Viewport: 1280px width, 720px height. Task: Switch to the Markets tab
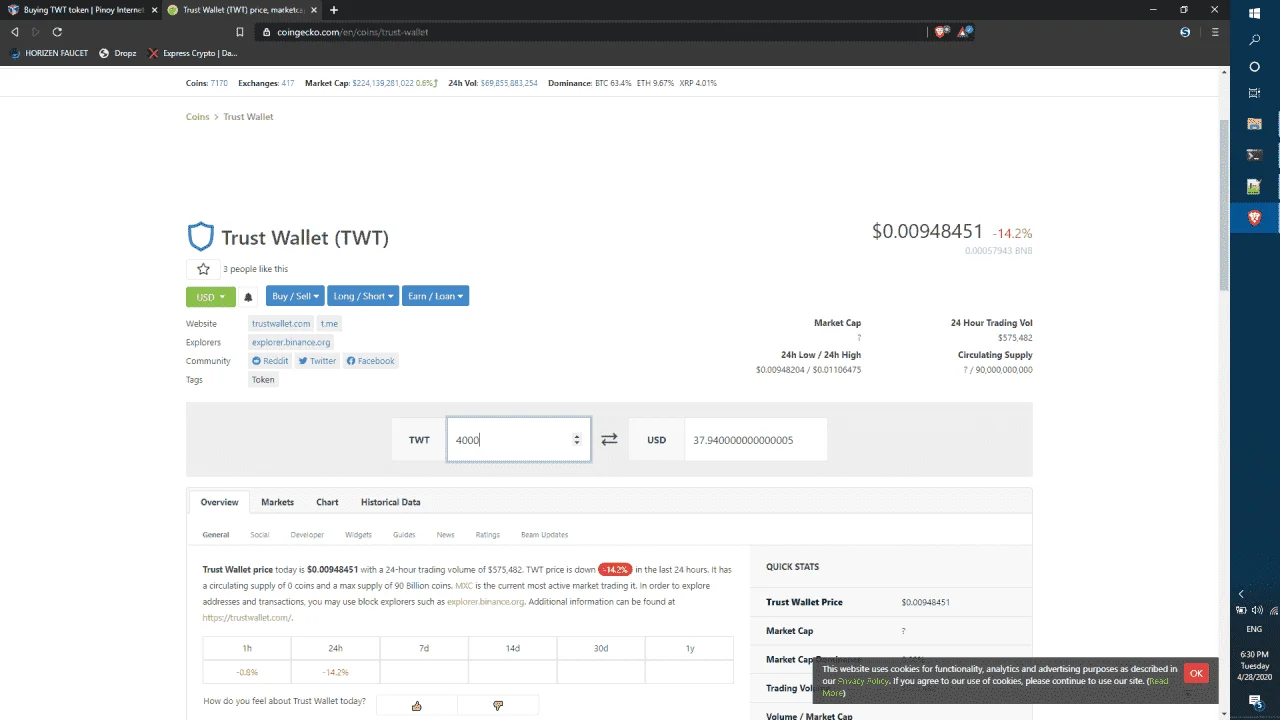click(278, 502)
